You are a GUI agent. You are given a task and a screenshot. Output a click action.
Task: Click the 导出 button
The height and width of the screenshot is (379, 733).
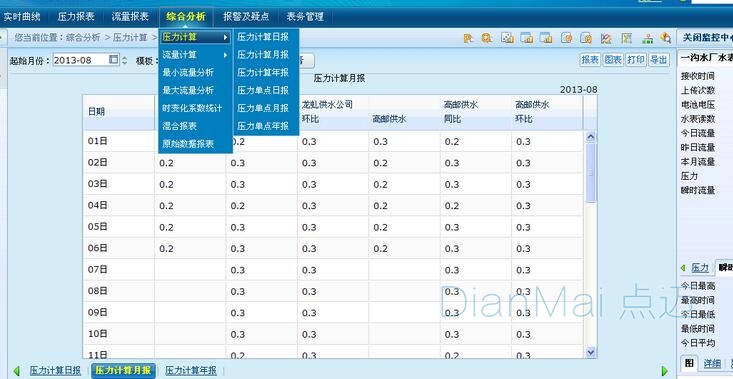point(659,60)
